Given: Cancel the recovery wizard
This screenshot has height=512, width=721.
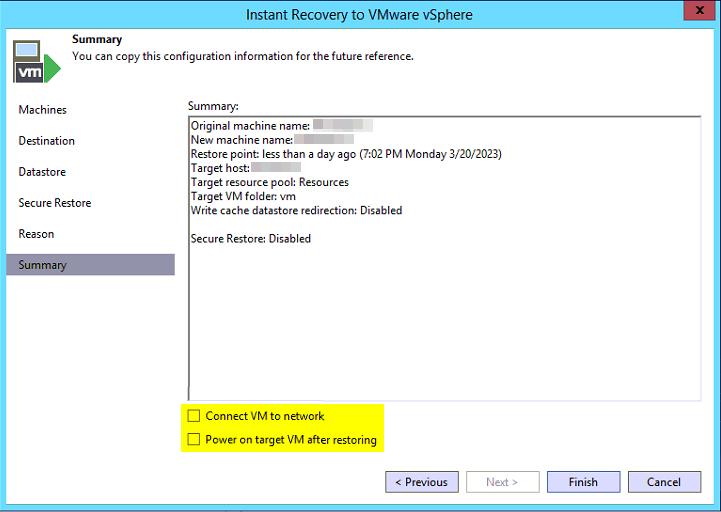Looking at the screenshot, I should click(x=664, y=482).
